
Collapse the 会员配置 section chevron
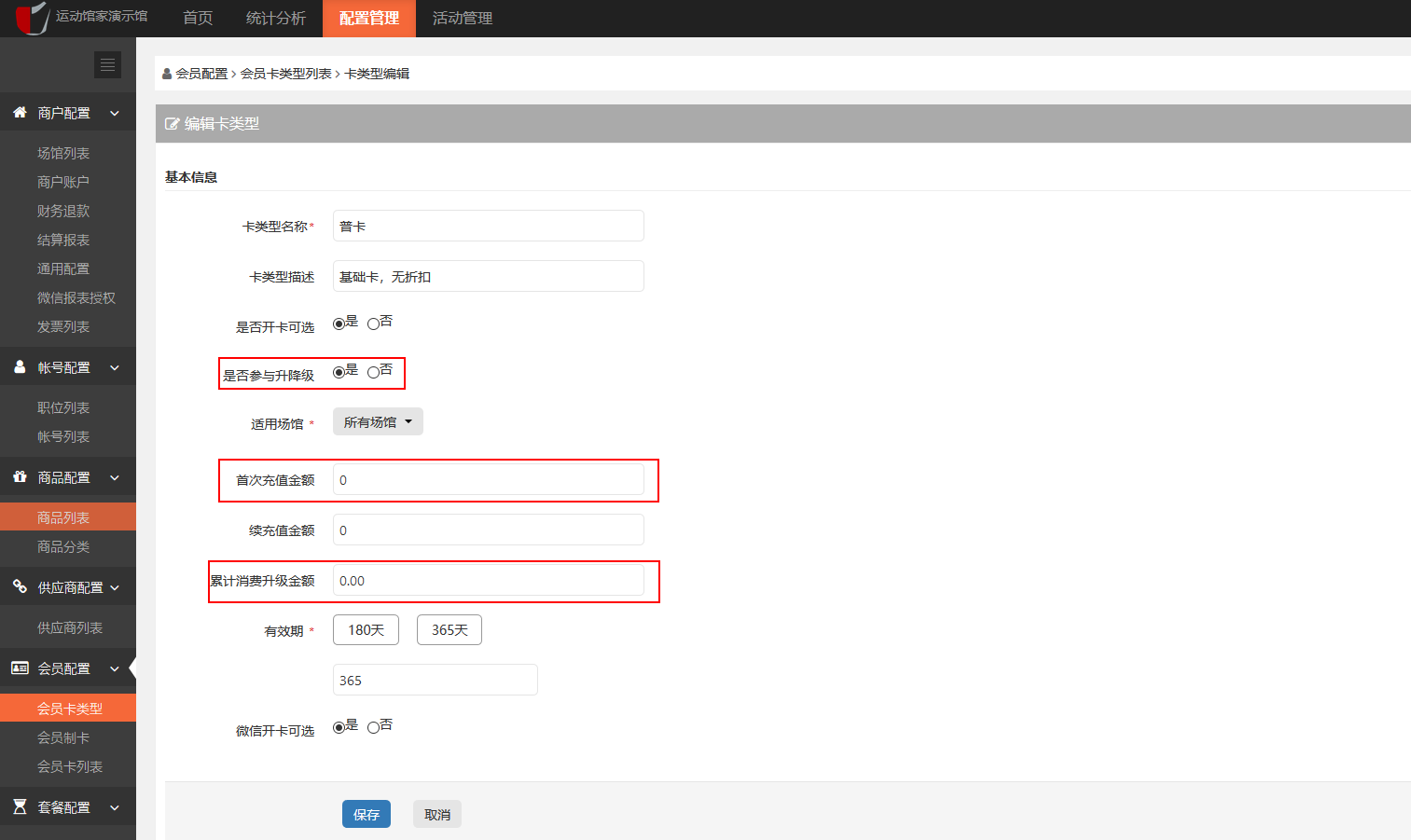115,668
